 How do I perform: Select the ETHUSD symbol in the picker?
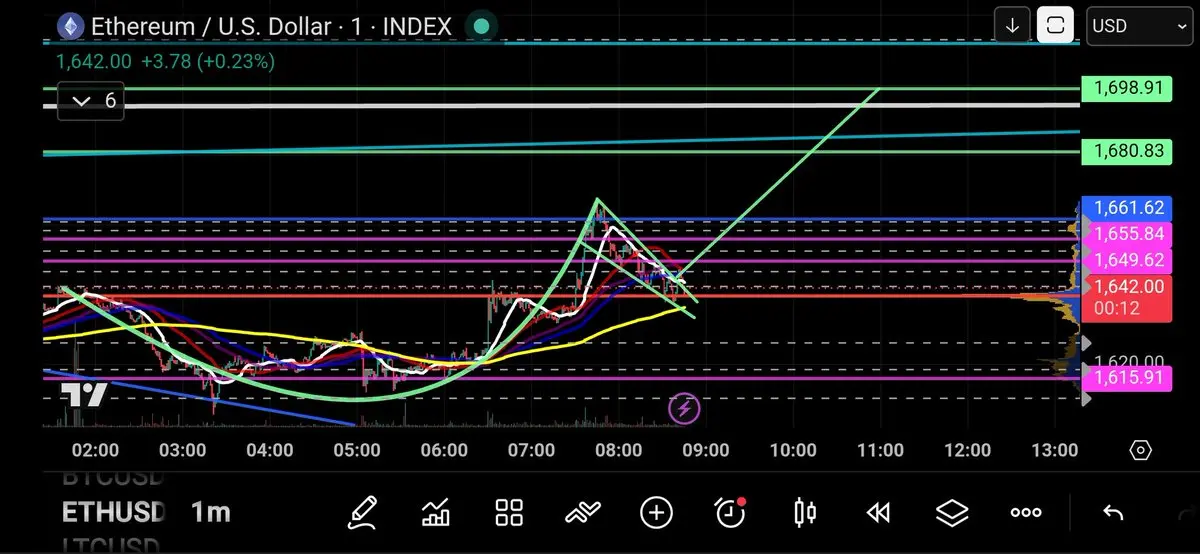(113, 513)
